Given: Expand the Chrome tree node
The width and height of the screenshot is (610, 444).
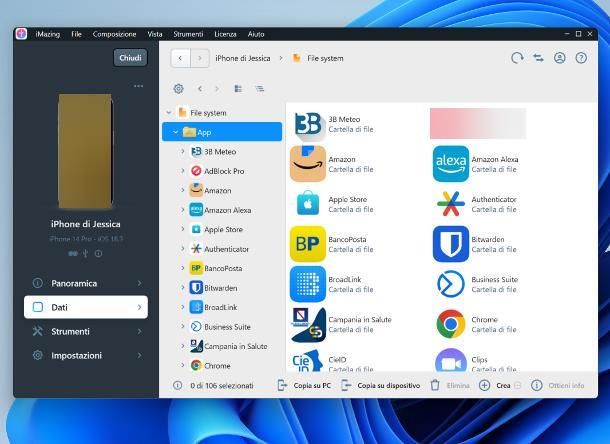Looking at the screenshot, I should (x=182, y=365).
